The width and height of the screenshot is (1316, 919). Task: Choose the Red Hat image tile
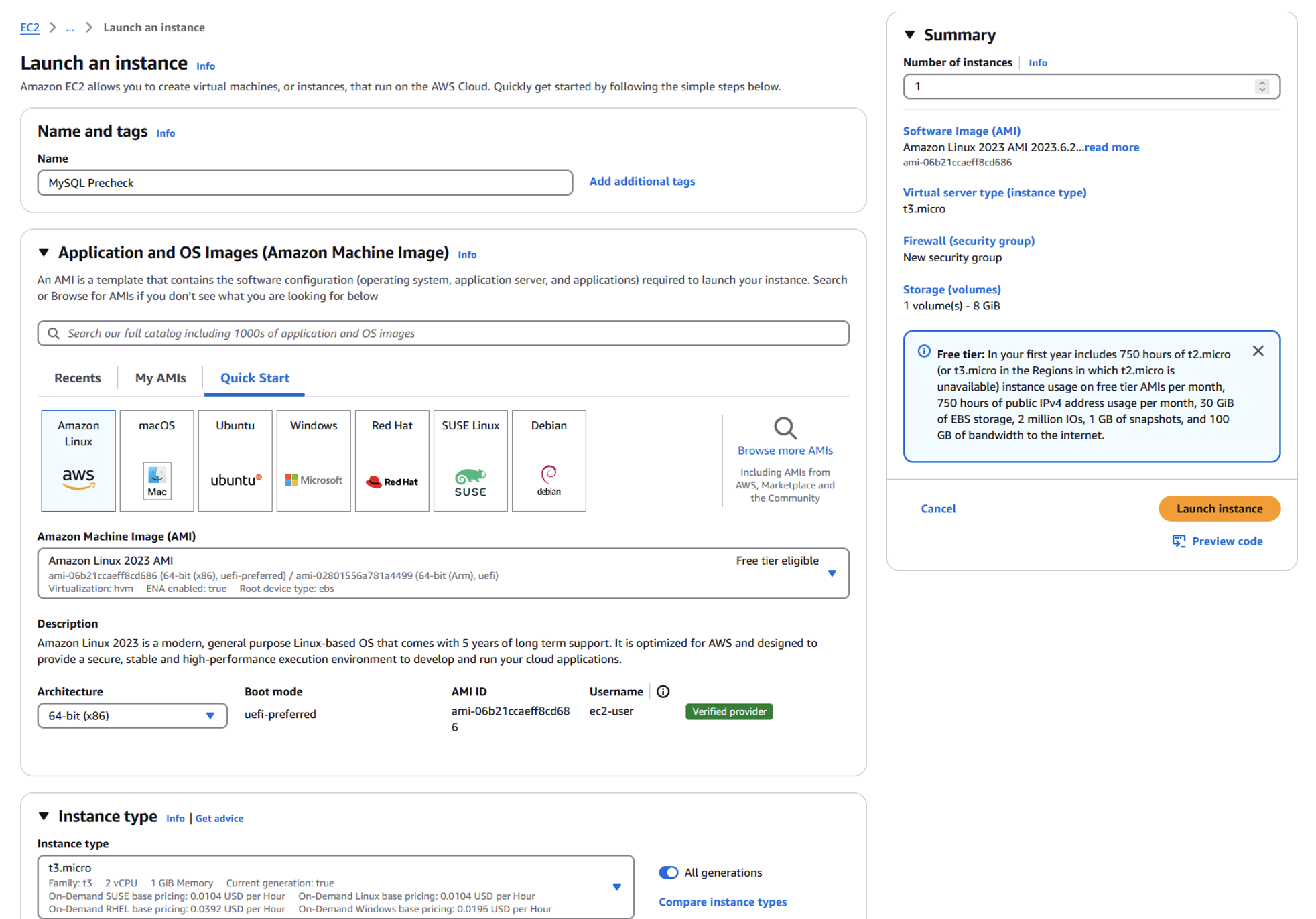coord(391,461)
